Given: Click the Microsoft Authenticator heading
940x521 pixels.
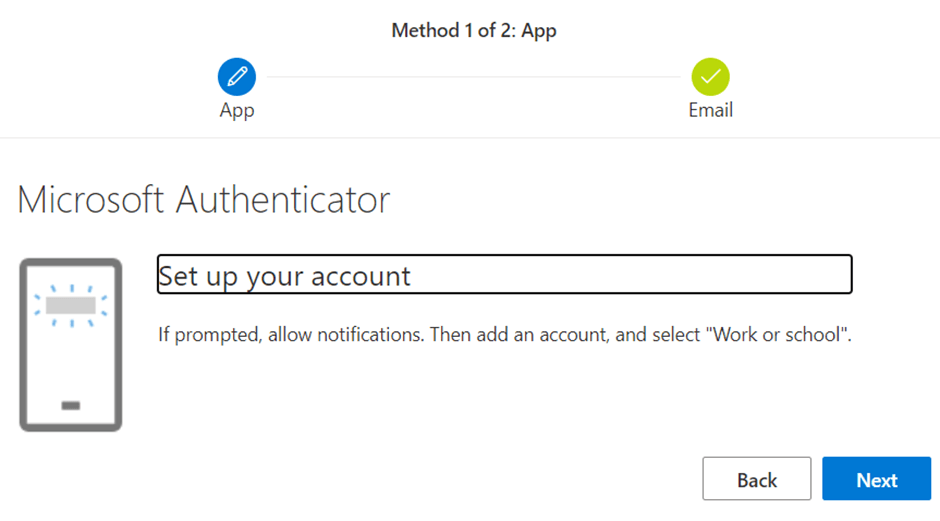Looking at the screenshot, I should coord(203,200).
